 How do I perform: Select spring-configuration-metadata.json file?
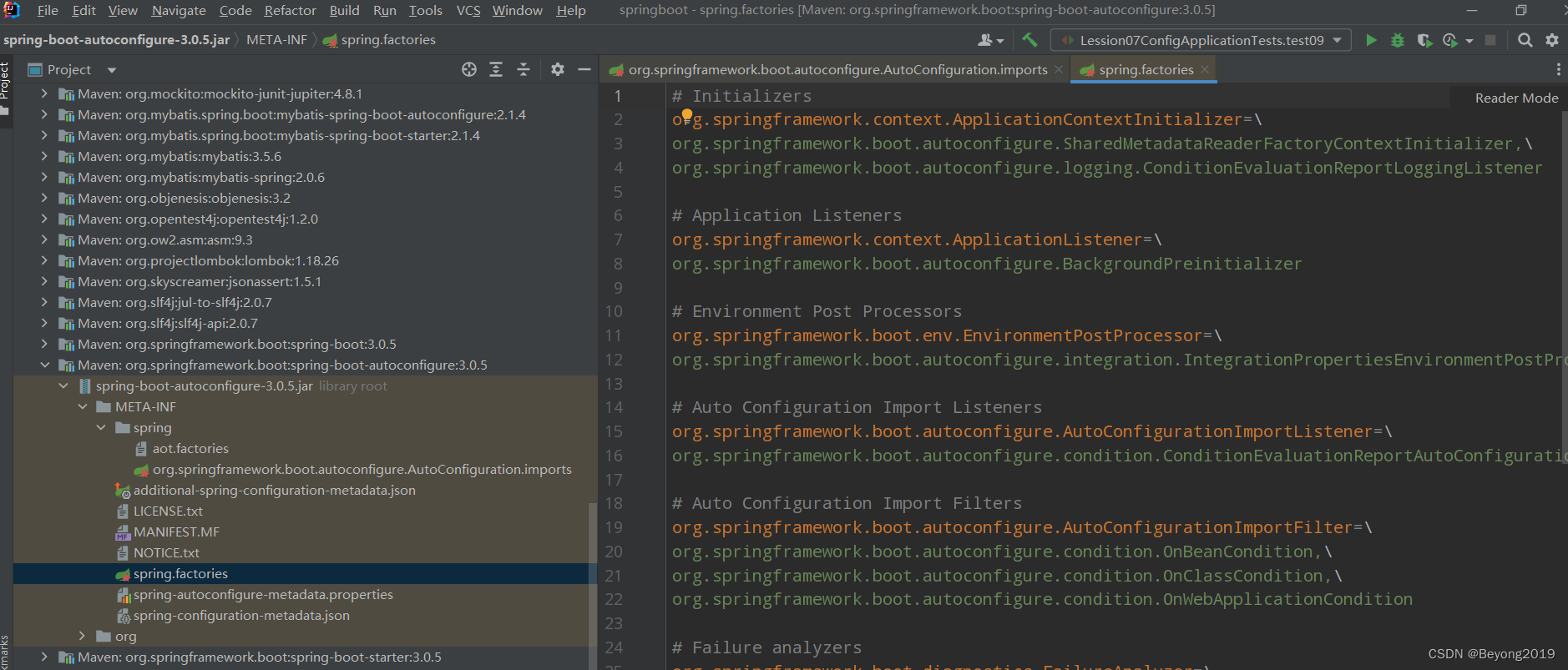[241, 616]
